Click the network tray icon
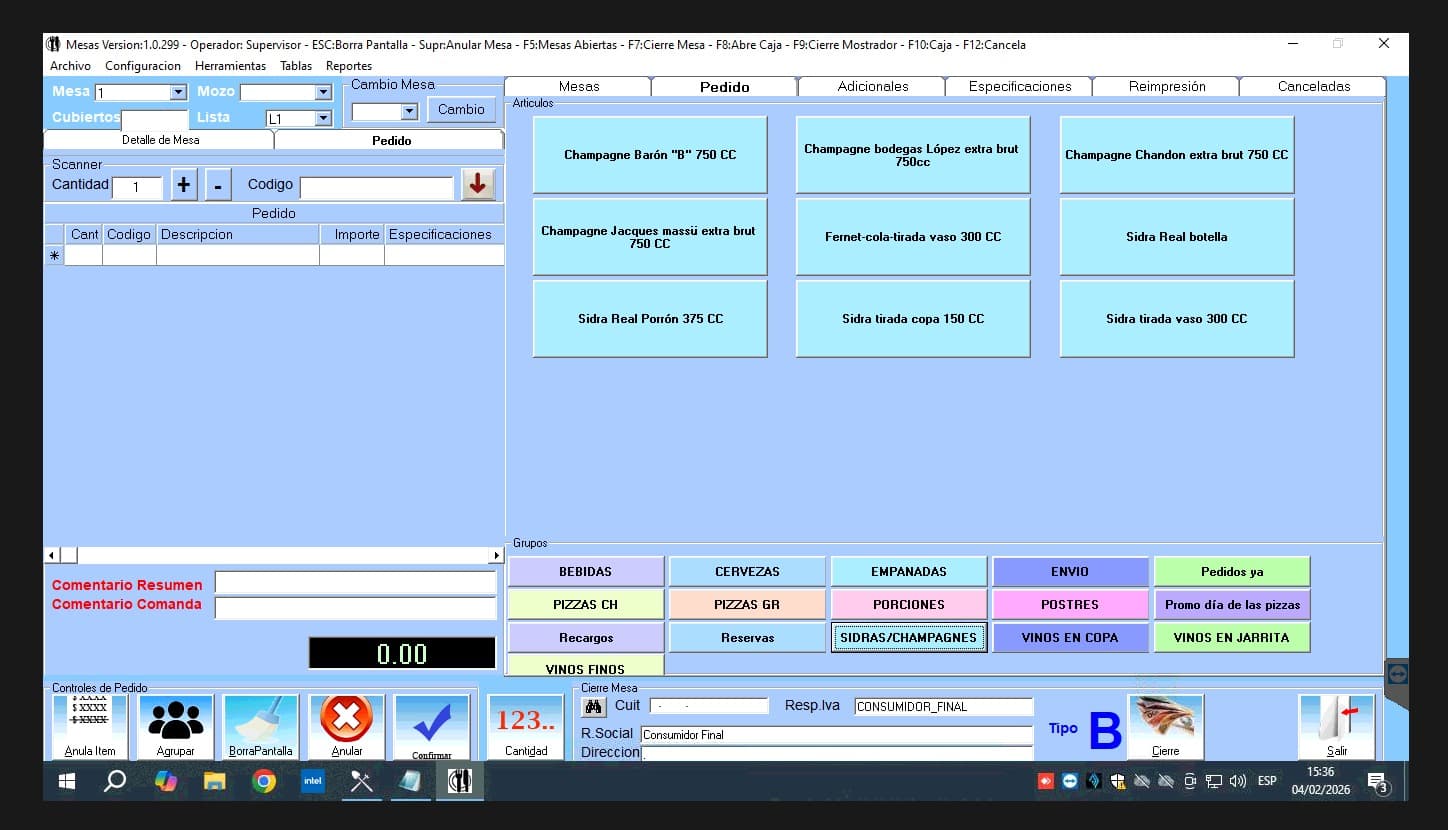 [x=1213, y=781]
